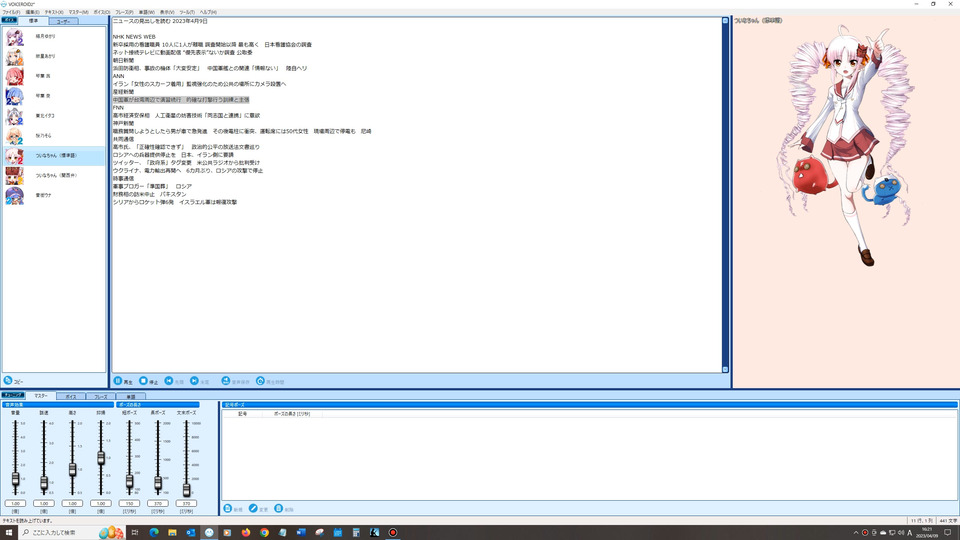Click the 文末ポーズ slider handle
The height and width of the screenshot is (540, 960).
pyautogui.click(x=186, y=489)
